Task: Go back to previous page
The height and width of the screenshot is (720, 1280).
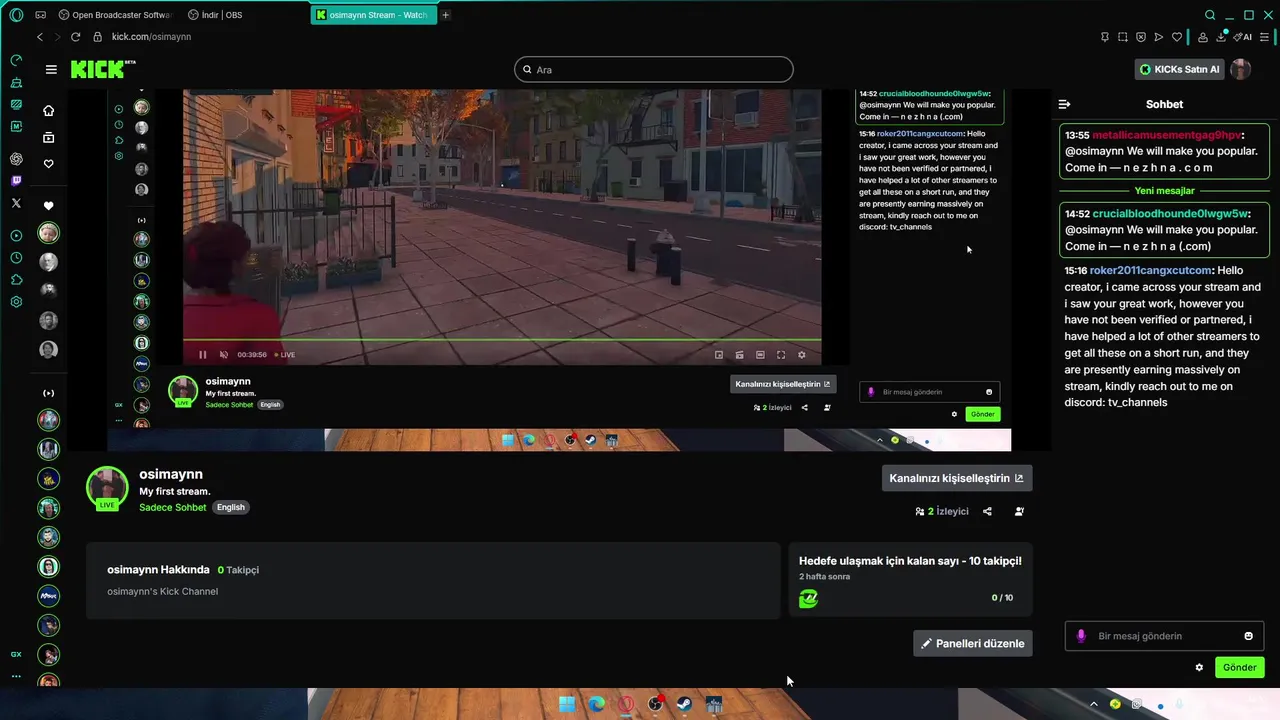Action: click(39, 37)
